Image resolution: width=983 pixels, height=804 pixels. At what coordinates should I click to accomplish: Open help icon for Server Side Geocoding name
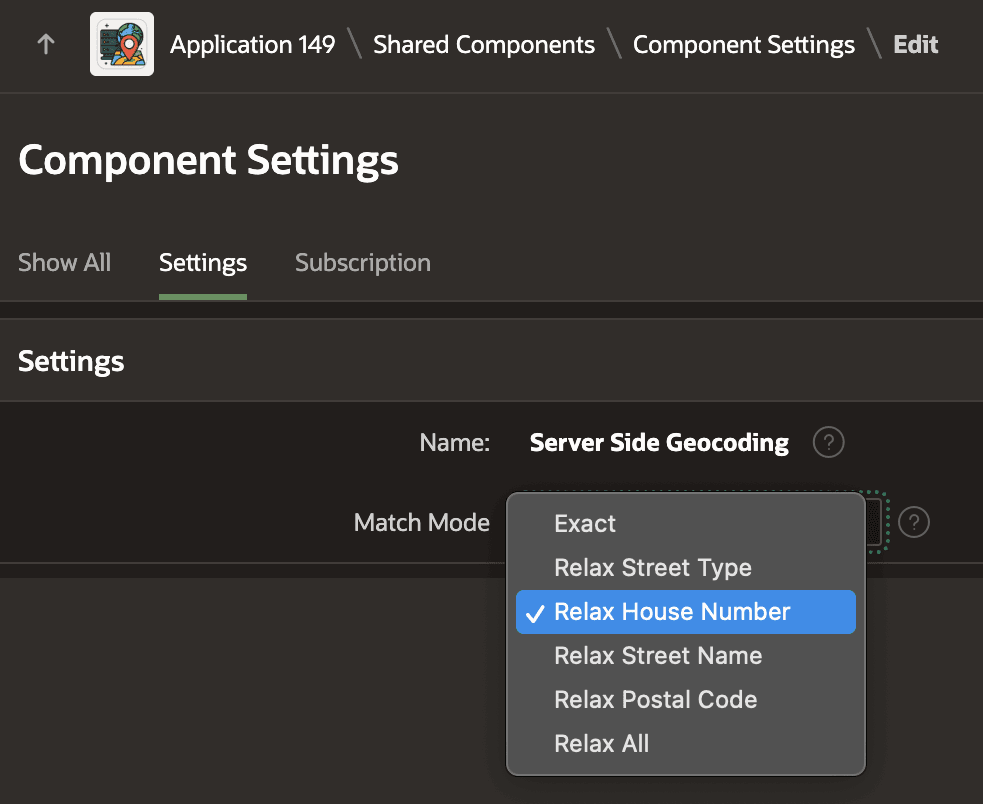[x=828, y=442]
